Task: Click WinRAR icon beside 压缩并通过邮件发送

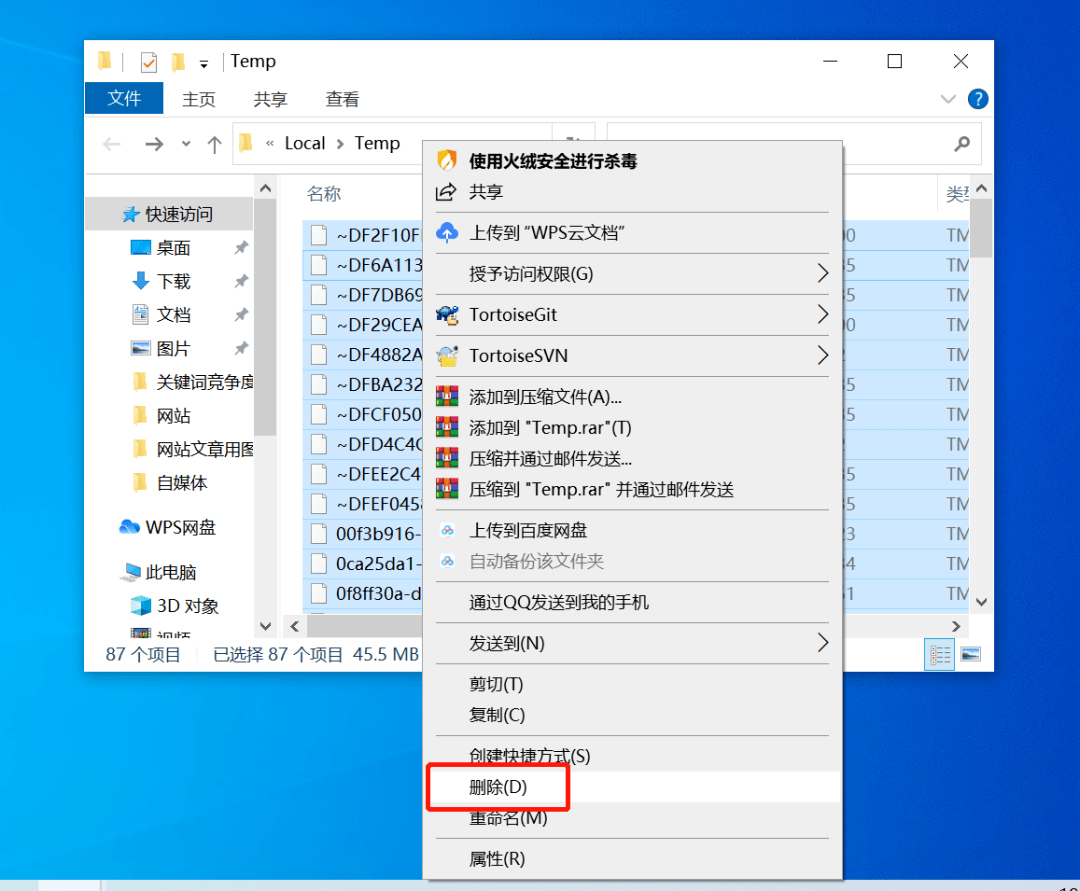Action: pos(447,458)
